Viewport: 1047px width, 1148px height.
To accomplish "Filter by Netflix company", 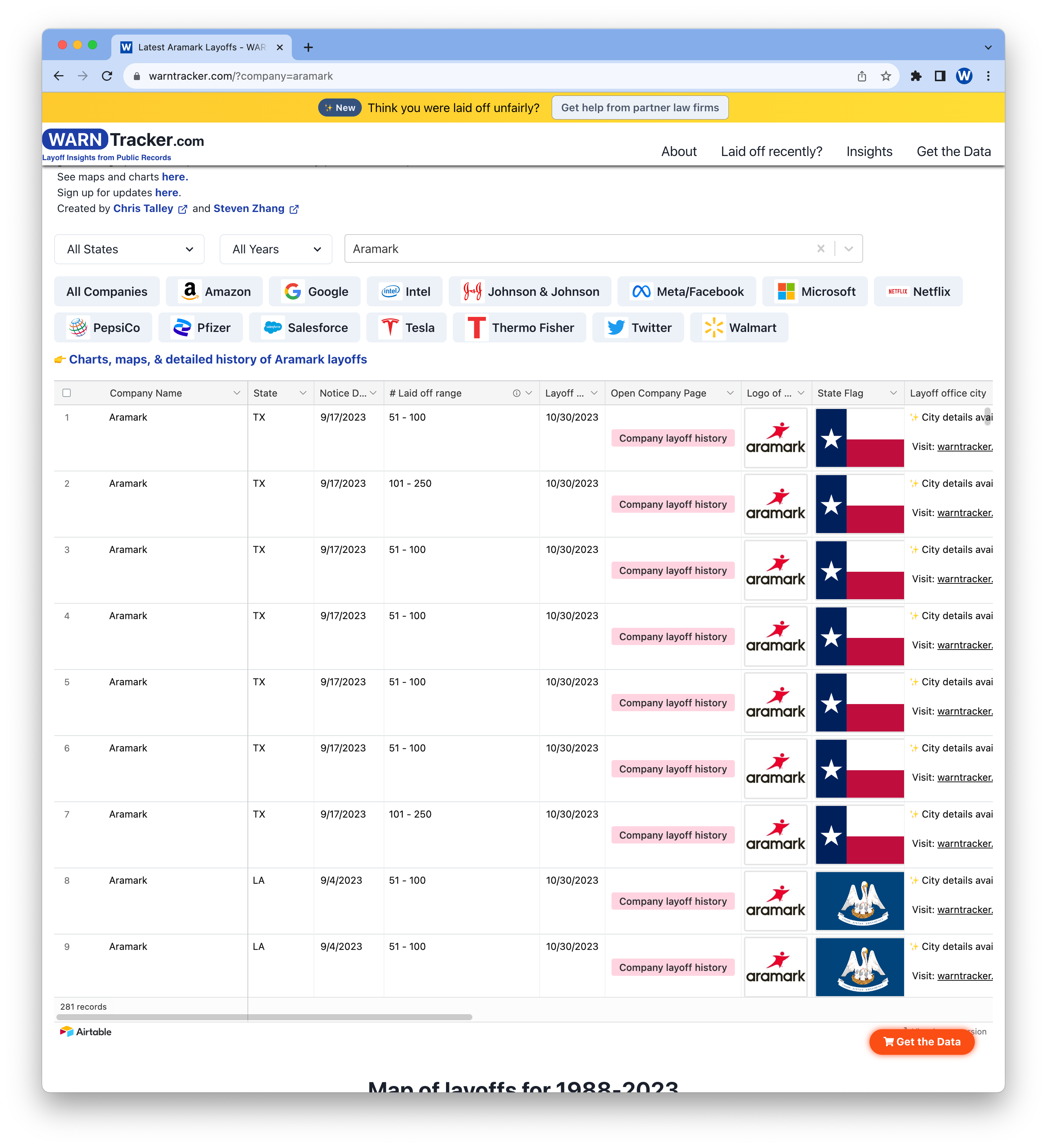I will pos(918,292).
